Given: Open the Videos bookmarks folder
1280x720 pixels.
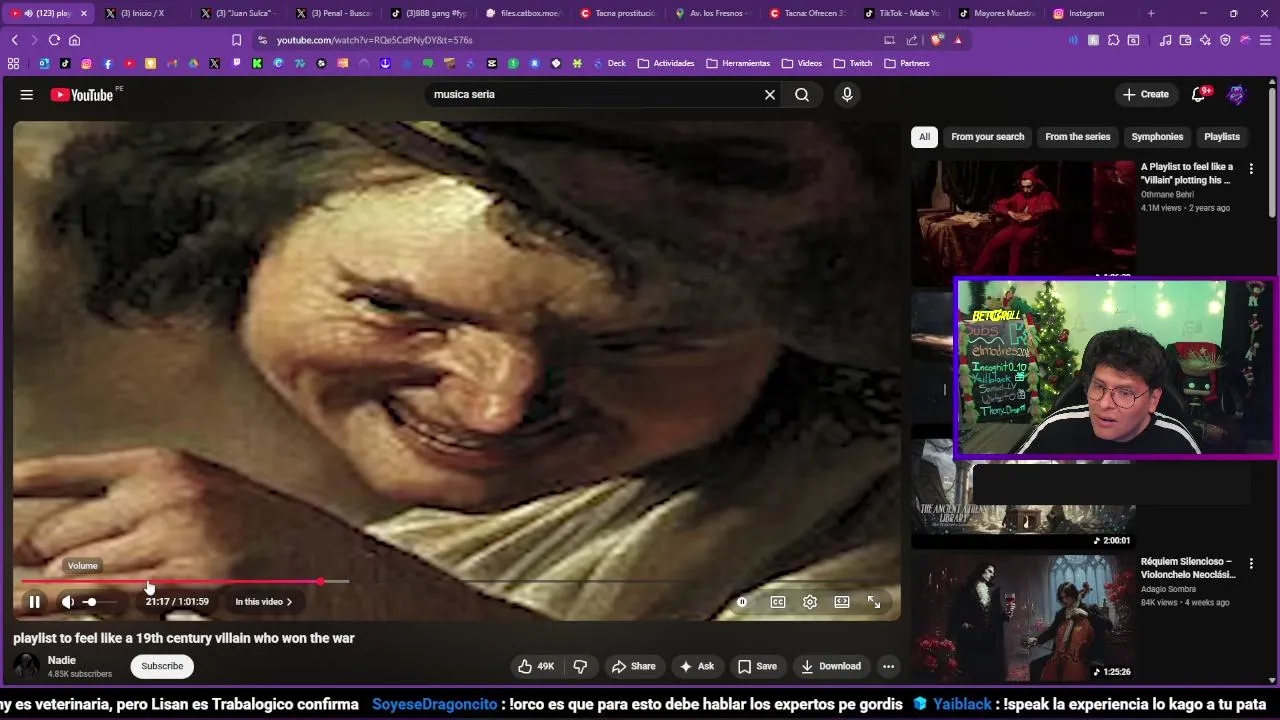Looking at the screenshot, I should click(x=802, y=63).
